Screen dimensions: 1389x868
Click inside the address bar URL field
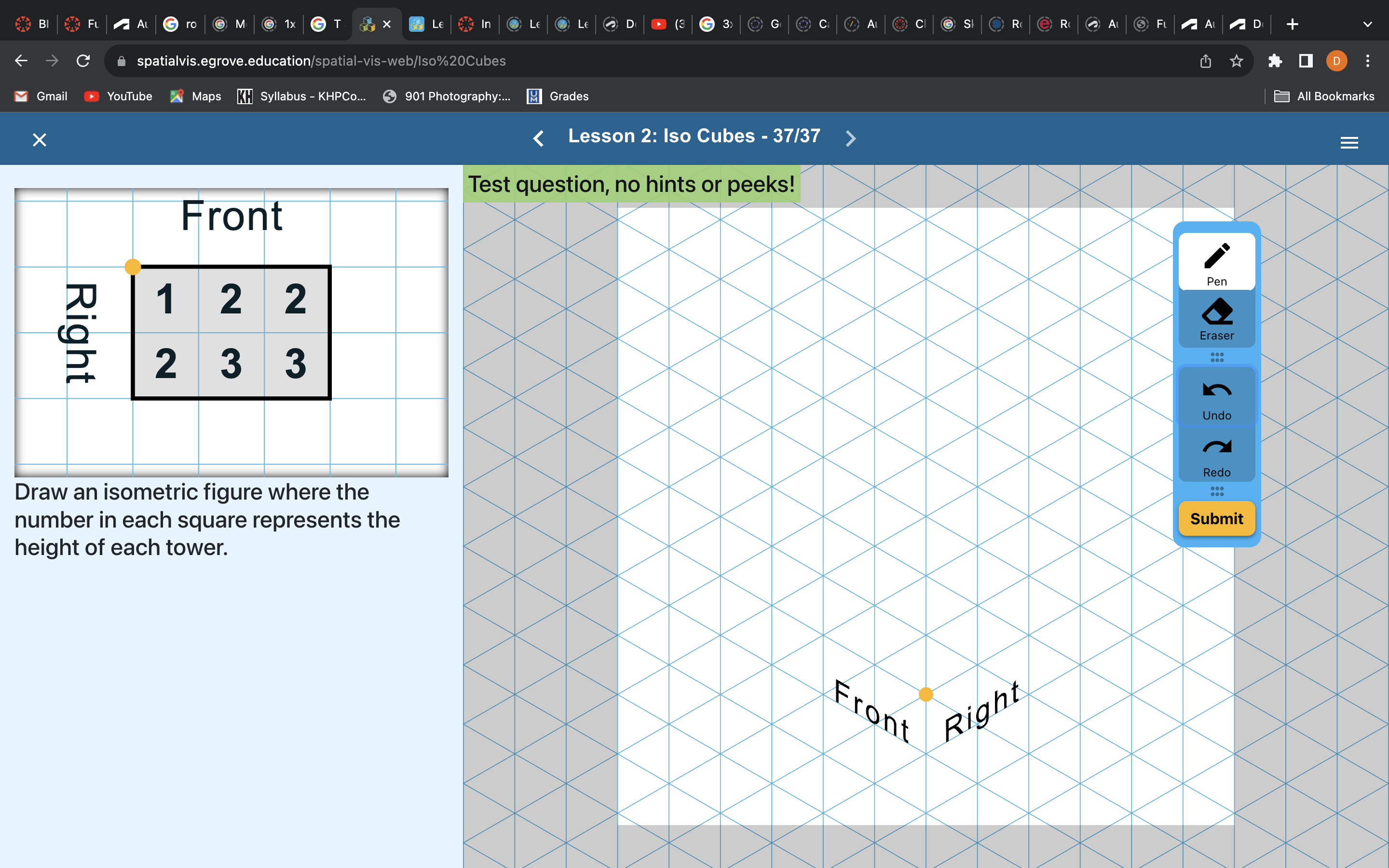[x=402, y=60]
